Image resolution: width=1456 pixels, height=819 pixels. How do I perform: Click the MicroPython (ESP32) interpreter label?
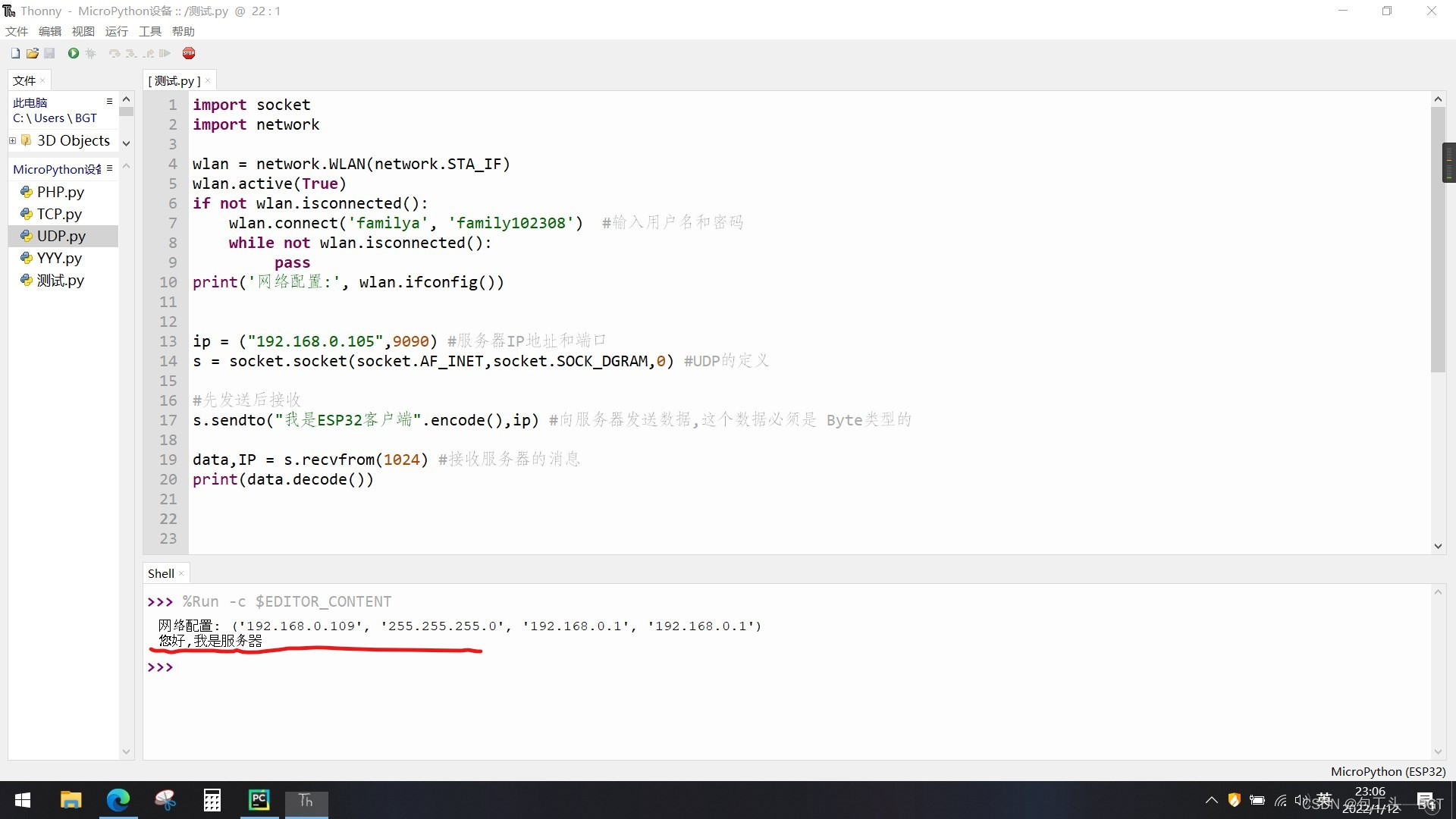[1388, 771]
